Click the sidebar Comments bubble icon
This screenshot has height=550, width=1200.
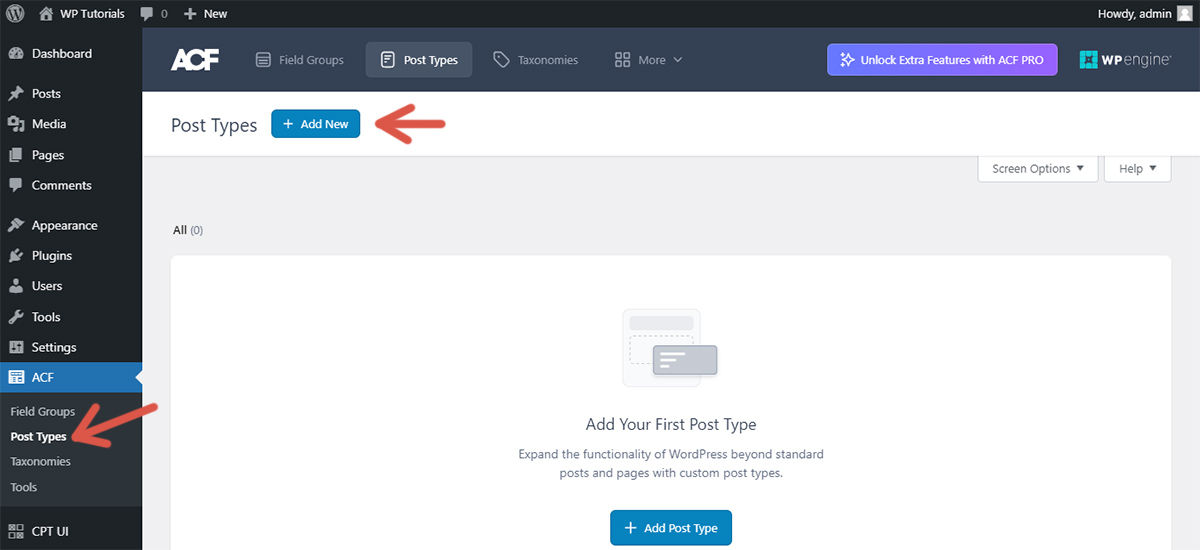(16, 185)
